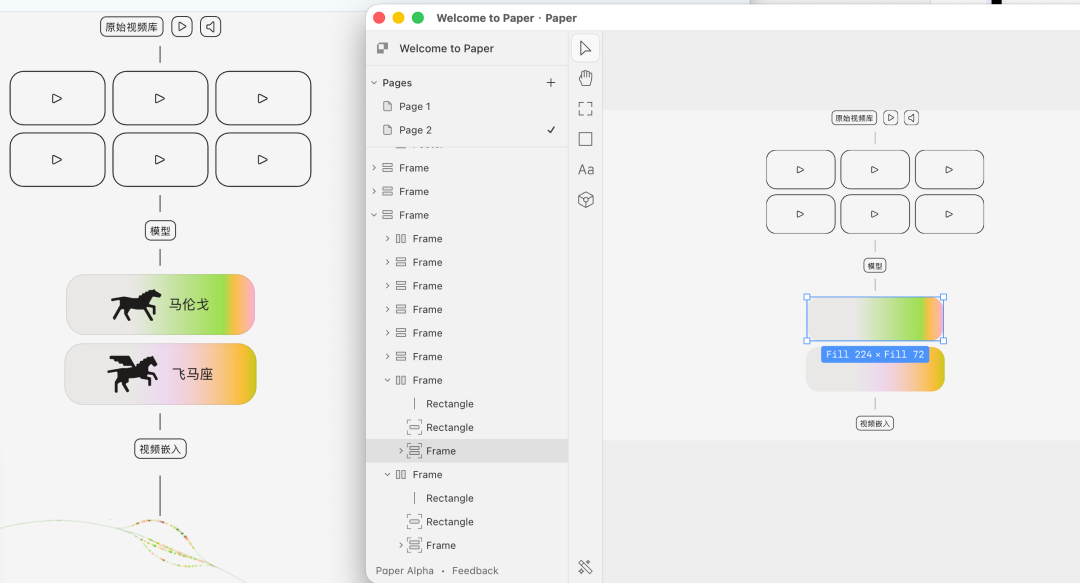Click the 马伦戈 horse model card
Screen dimensions: 1080x583
(x=160, y=304)
